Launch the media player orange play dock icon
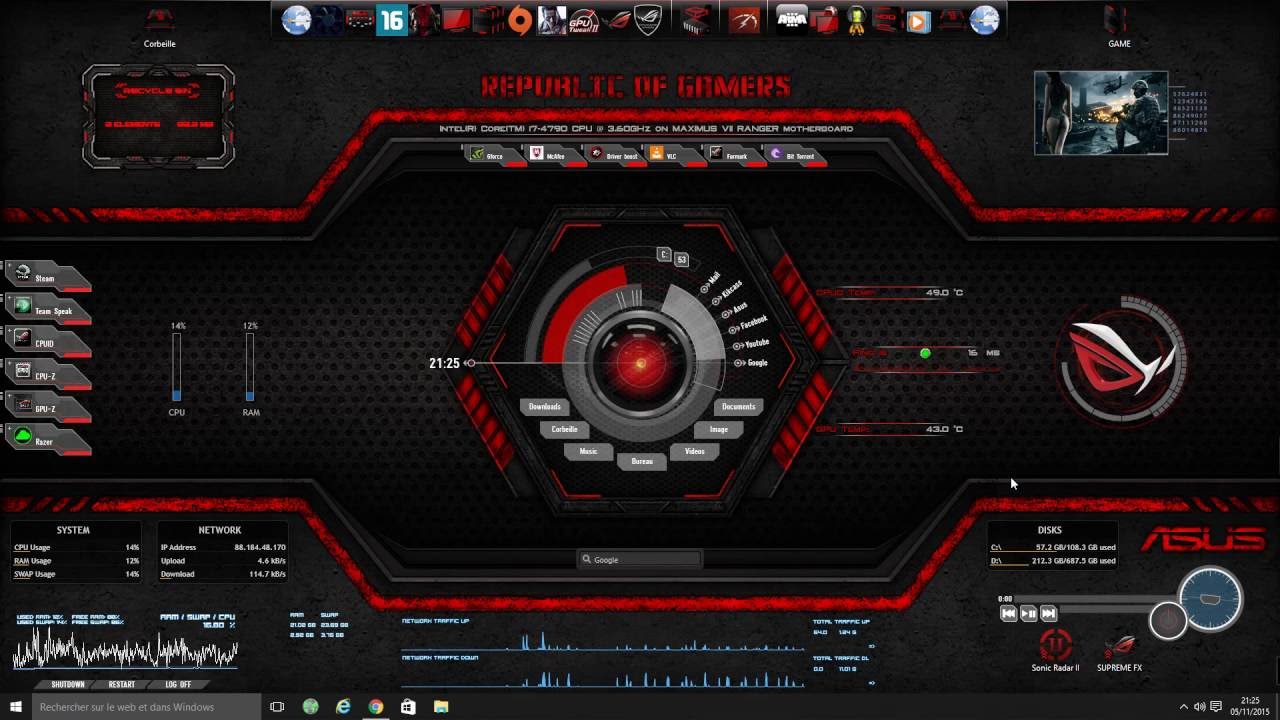Screen dimensions: 1280x720 click(x=918, y=20)
